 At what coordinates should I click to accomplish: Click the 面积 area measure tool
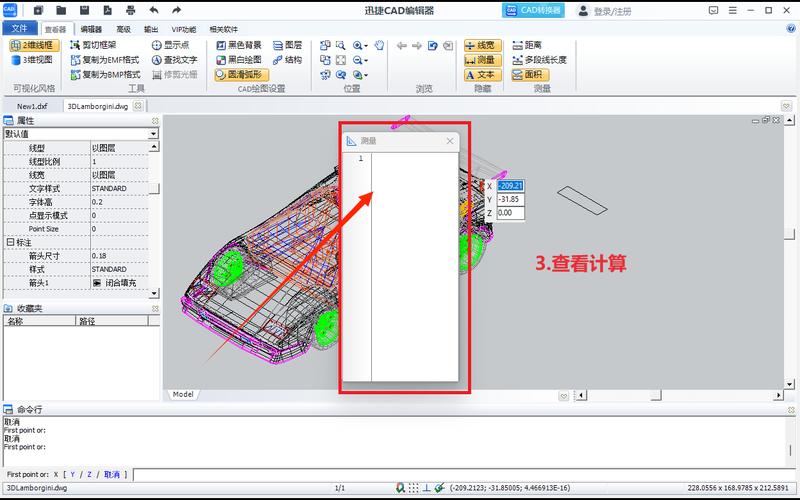530,74
